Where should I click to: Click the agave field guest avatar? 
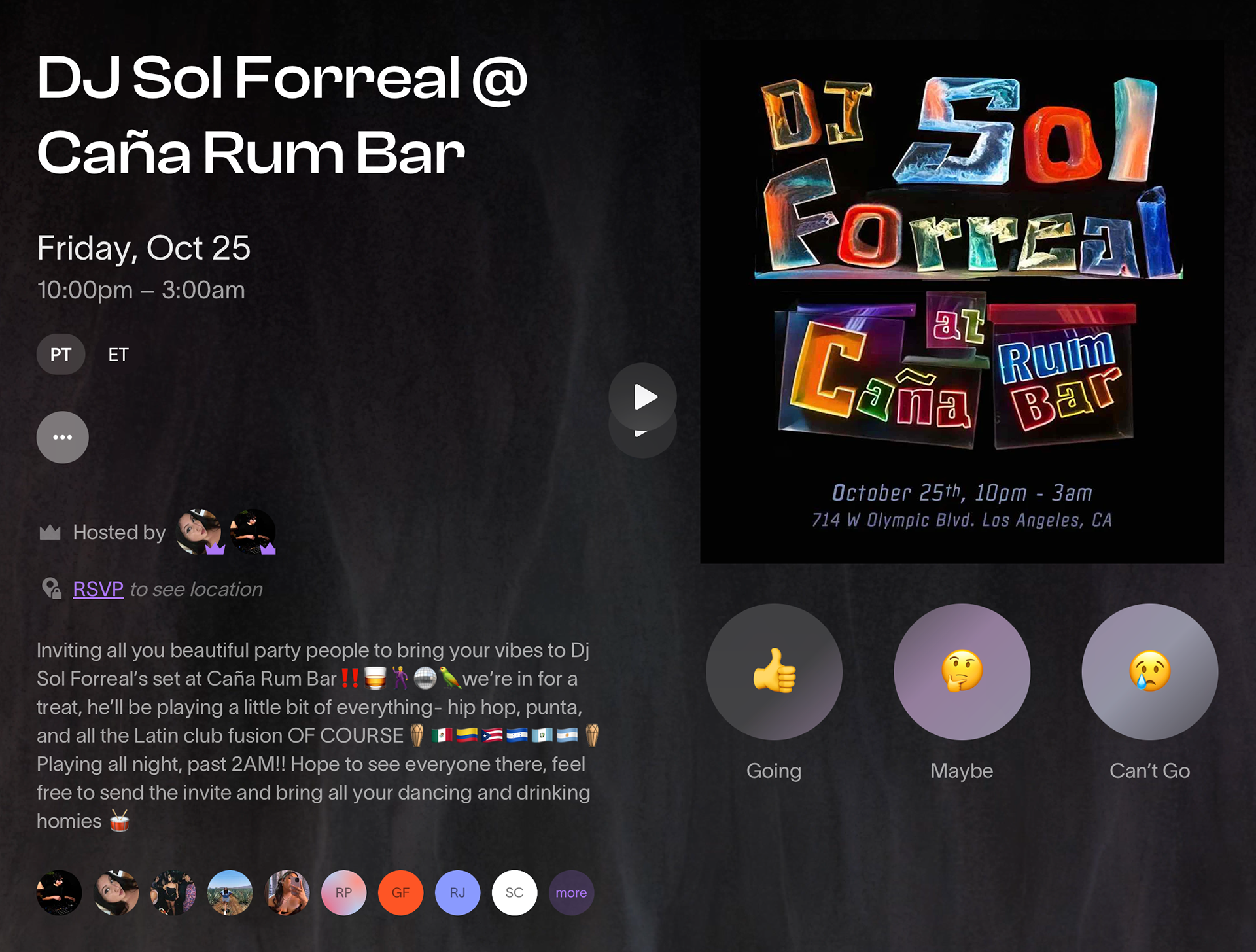pos(230,892)
